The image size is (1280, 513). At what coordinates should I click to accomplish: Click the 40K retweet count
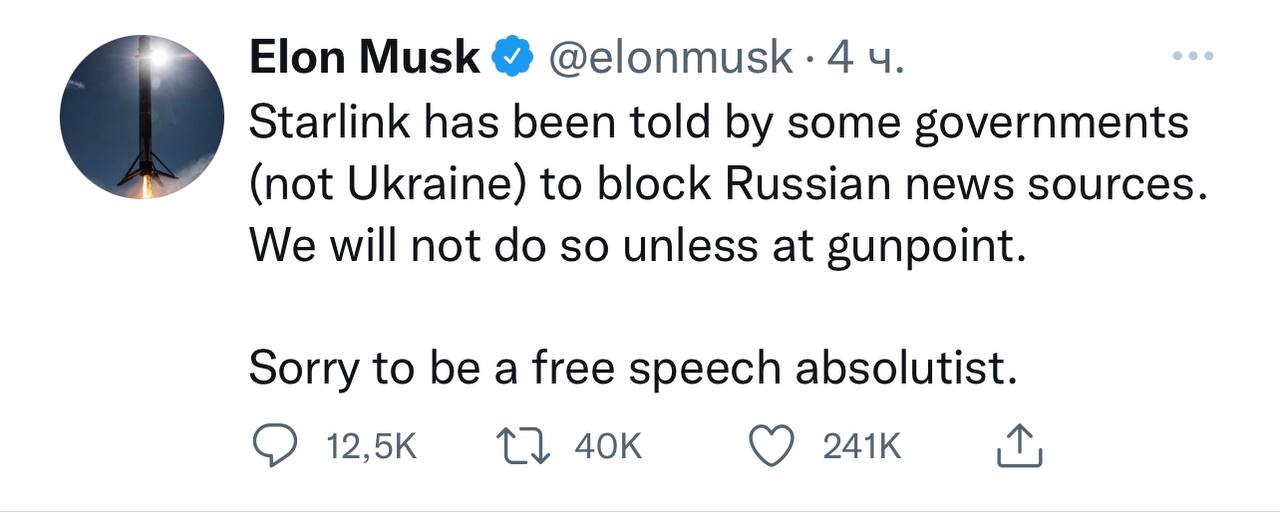tap(607, 448)
